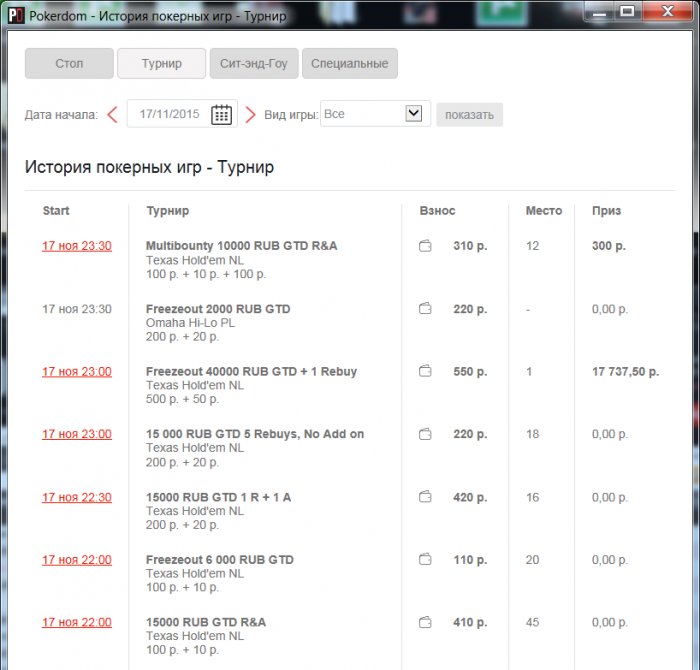Click the 500 р. + 50 р. breakdown
700x670 pixels.
click(182, 399)
